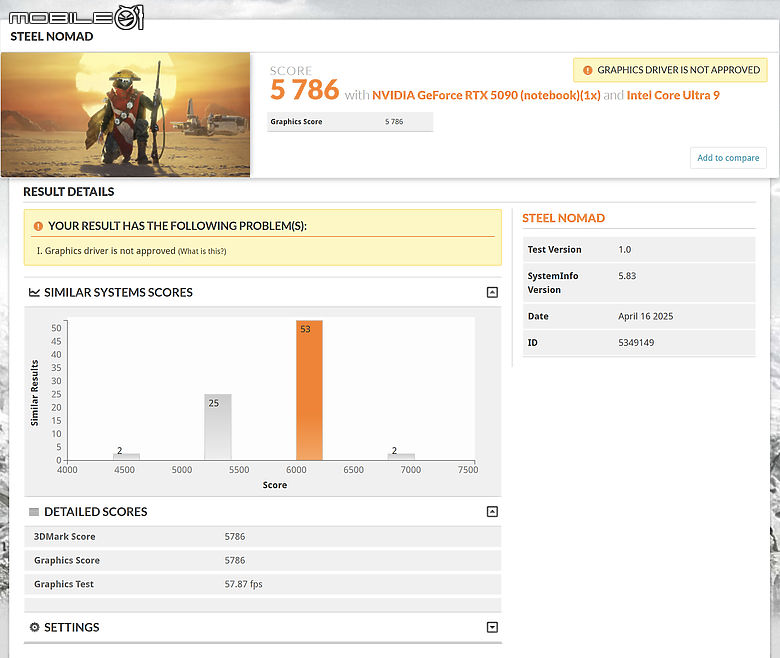Click the Graphics Test 57.87 fps row
Viewport: 780px width, 658px height.
click(262, 584)
